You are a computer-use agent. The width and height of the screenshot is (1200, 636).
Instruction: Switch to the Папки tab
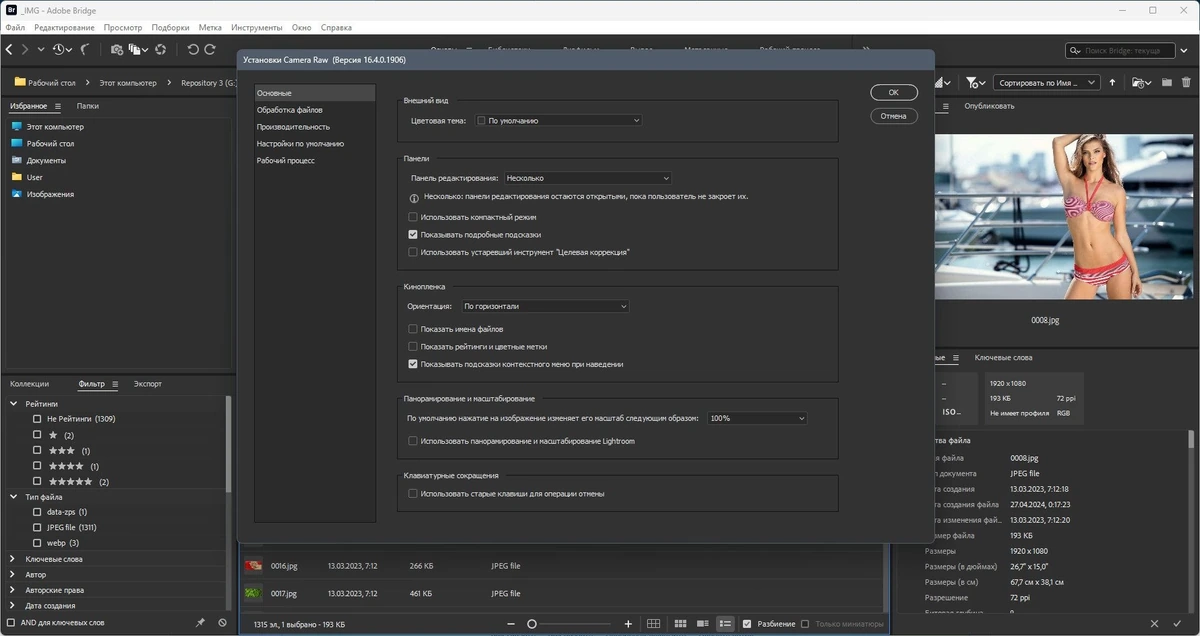point(88,105)
